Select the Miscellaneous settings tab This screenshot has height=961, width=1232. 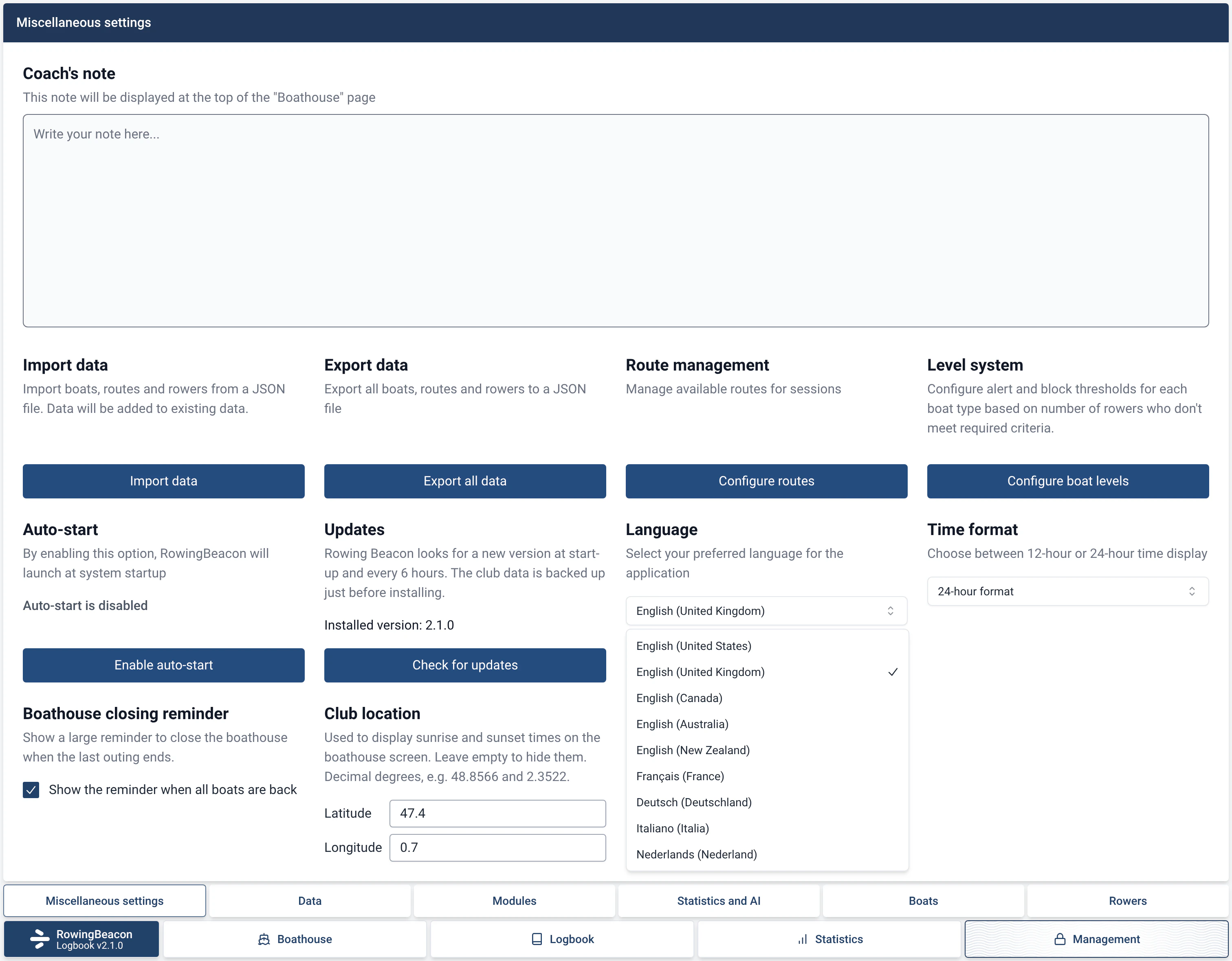(x=104, y=901)
